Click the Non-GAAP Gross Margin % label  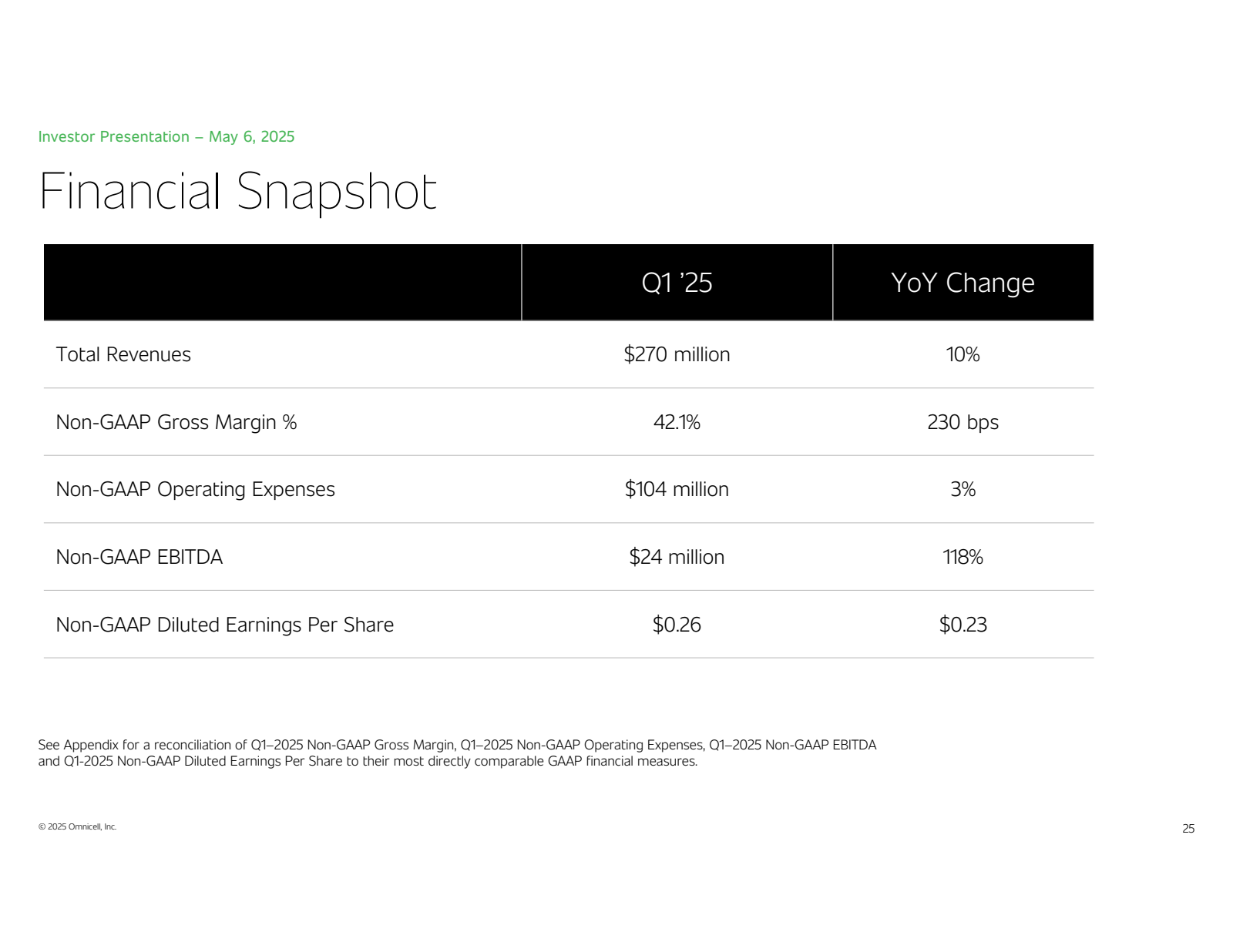tap(176, 422)
